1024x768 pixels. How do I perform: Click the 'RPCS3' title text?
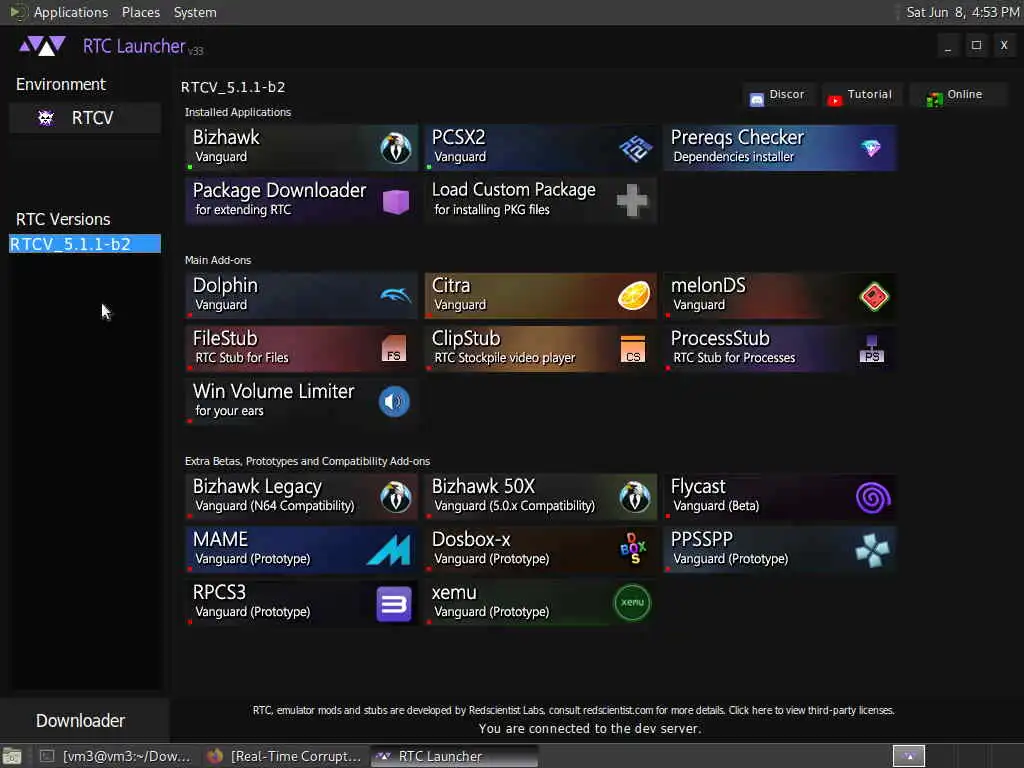click(x=219, y=592)
